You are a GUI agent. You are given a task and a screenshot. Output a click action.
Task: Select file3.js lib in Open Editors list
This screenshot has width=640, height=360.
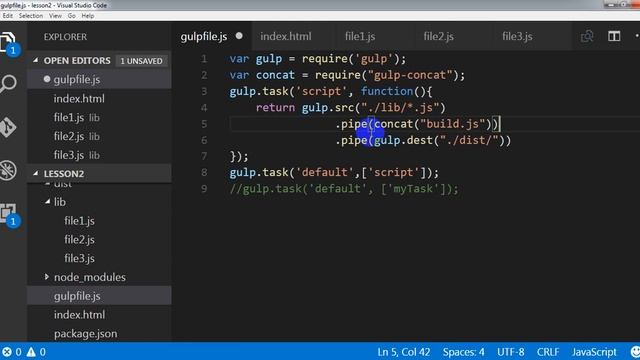tap(99, 155)
